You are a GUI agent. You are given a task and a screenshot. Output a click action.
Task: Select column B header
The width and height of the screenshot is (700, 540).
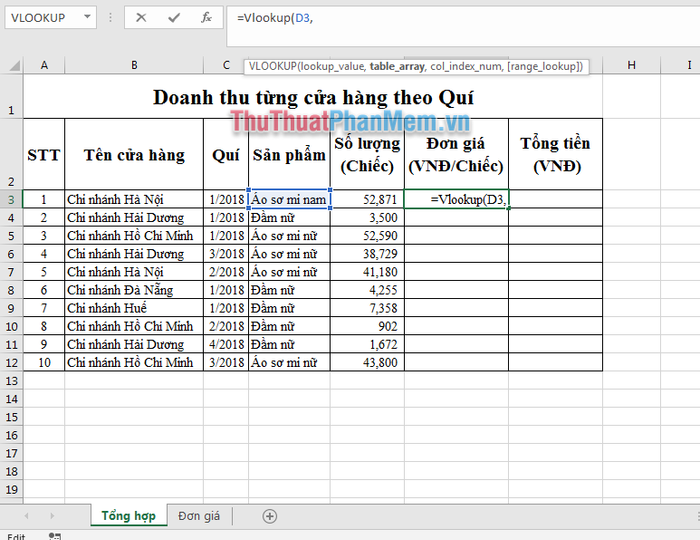[x=134, y=65]
